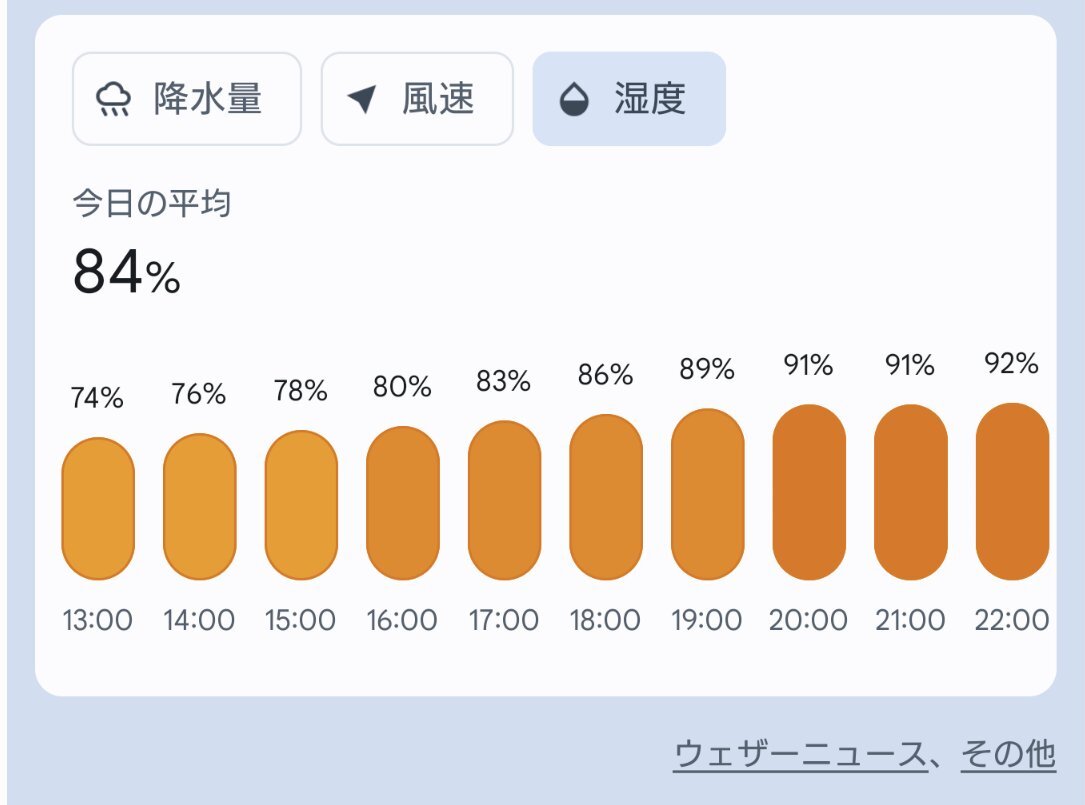Select the 湿度 tab
1085x805 pixels.
tap(629, 99)
